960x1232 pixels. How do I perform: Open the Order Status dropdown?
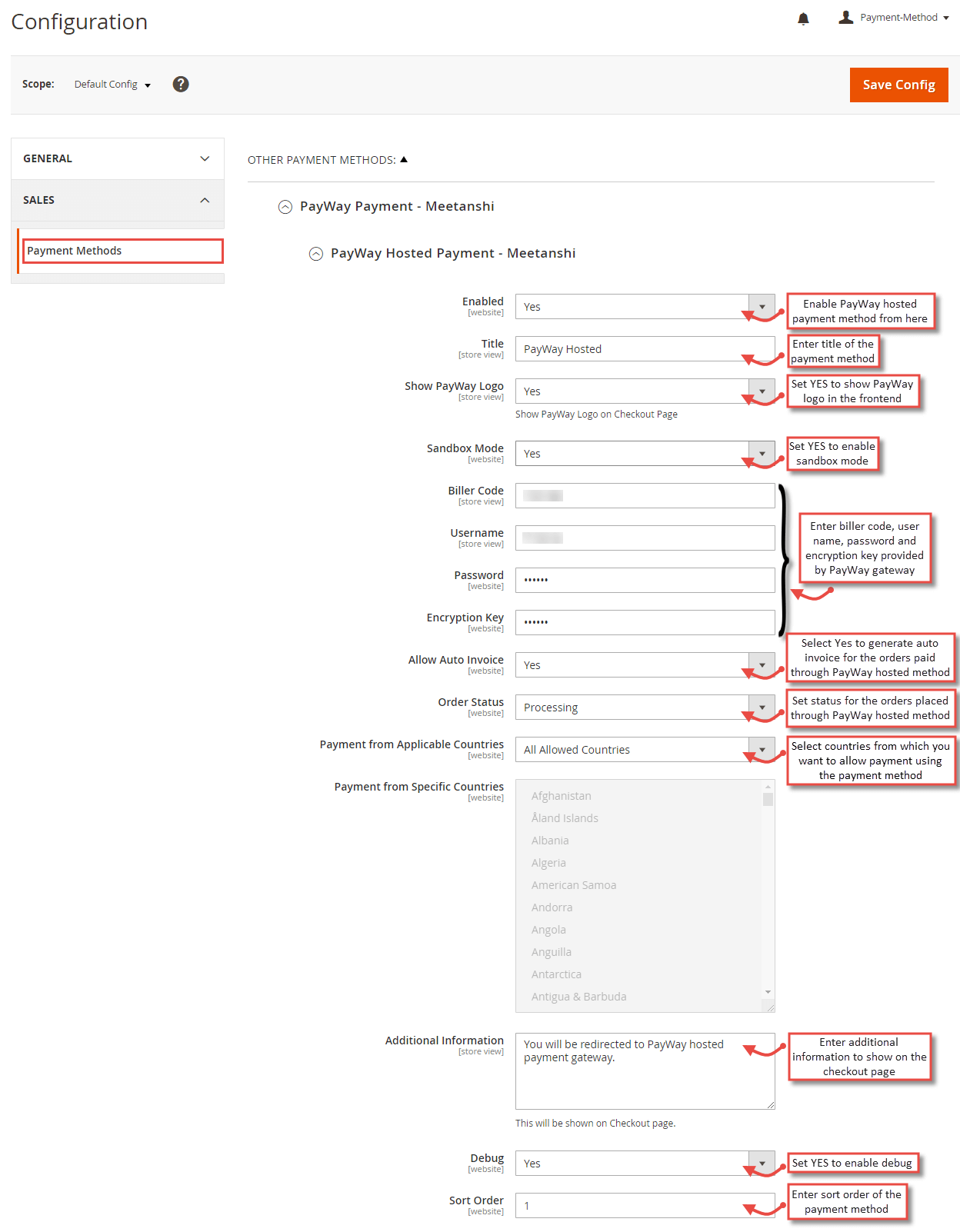pos(645,708)
